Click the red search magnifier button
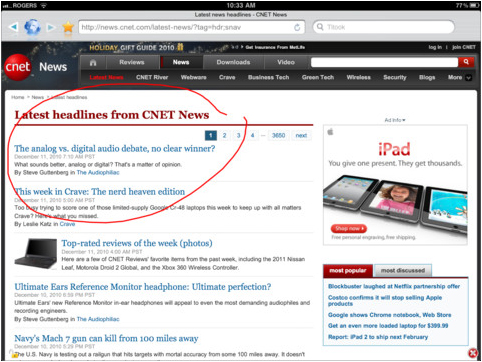 (x=466, y=62)
